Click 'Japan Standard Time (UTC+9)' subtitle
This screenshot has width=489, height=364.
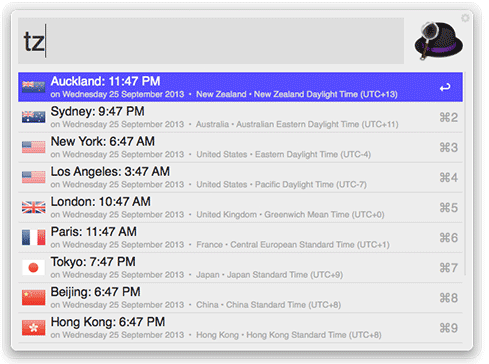click(x=285, y=275)
